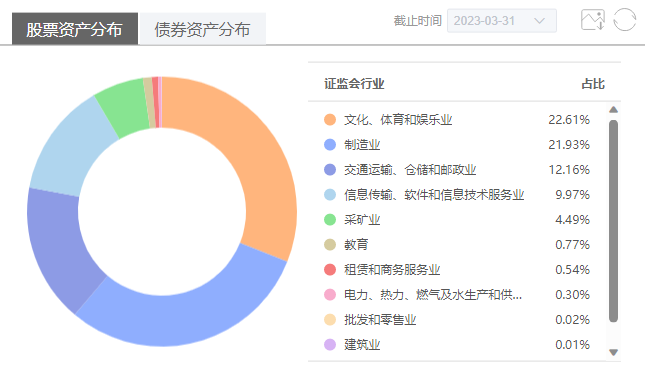
Task: Toggle 交通运输、仓储和邮政业 legend marker
Action: (330, 170)
